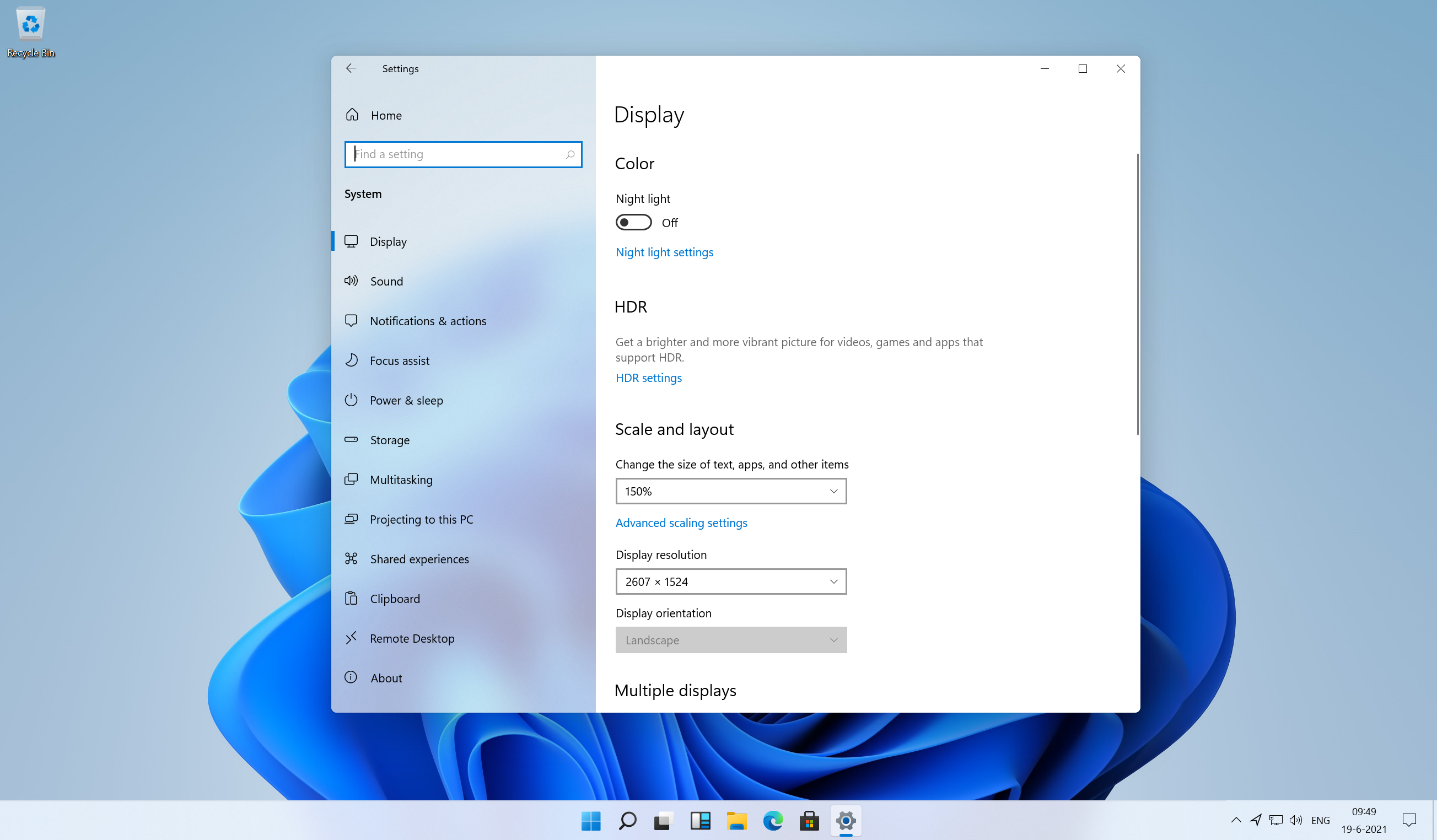Screen dimensions: 1437x840
Task: Click the Display settings icon in sidebar
Action: 352,241
